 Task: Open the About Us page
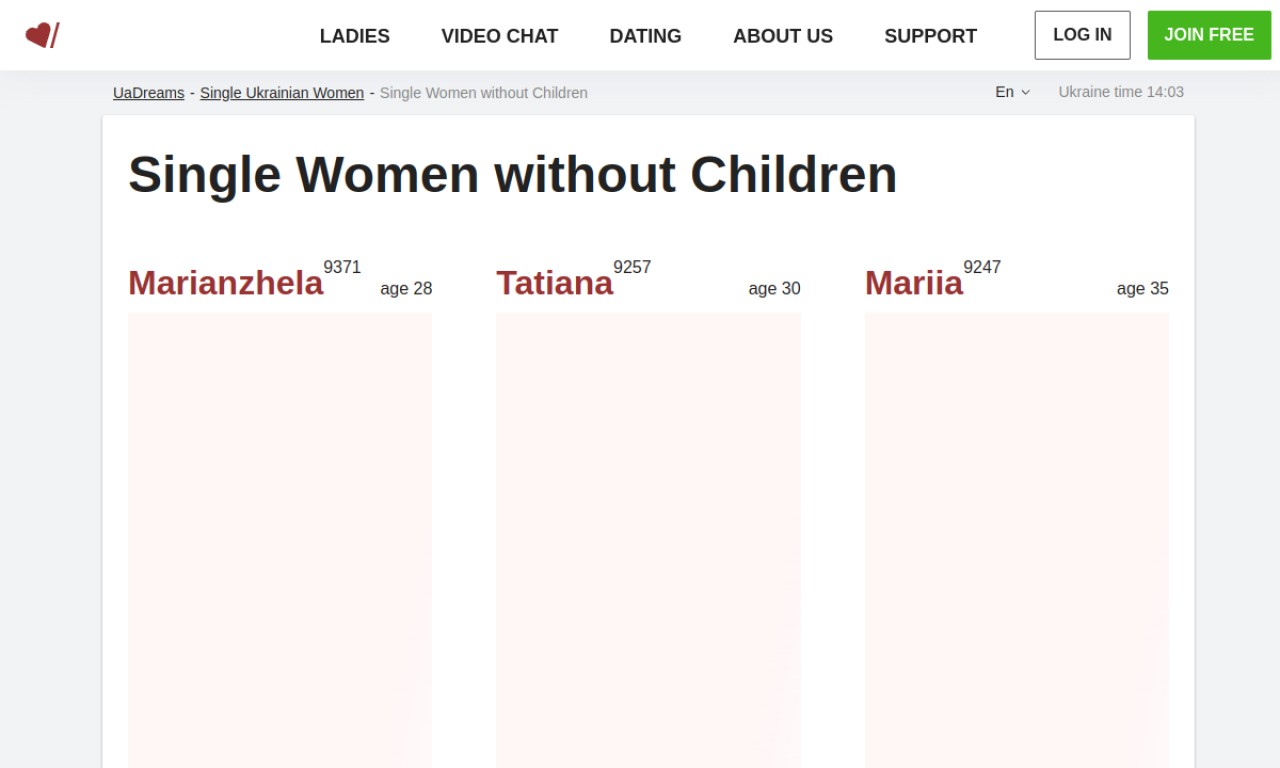782,36
